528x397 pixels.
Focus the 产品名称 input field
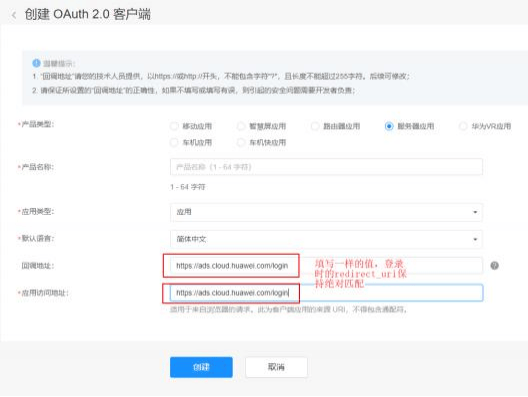pos(326,167)
